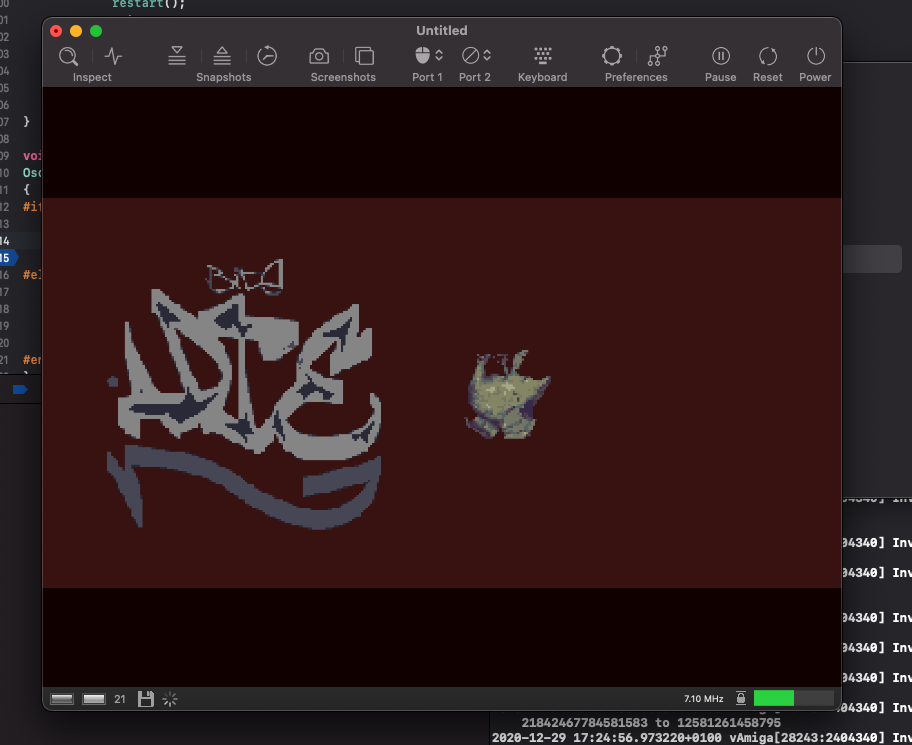This screenshot has width=912, height=745.
Task: Click the second drive LED in status bar
Action: pos(94,699)
